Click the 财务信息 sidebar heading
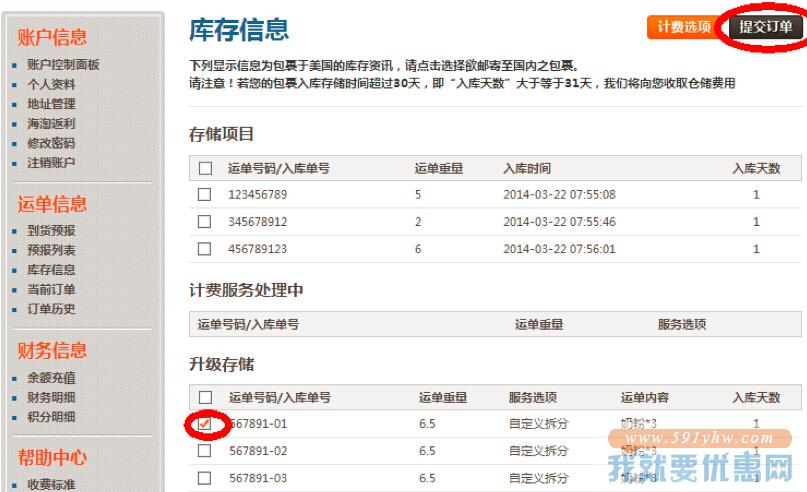807x492 pixels. pyautogui.click(x=52, y=350)
